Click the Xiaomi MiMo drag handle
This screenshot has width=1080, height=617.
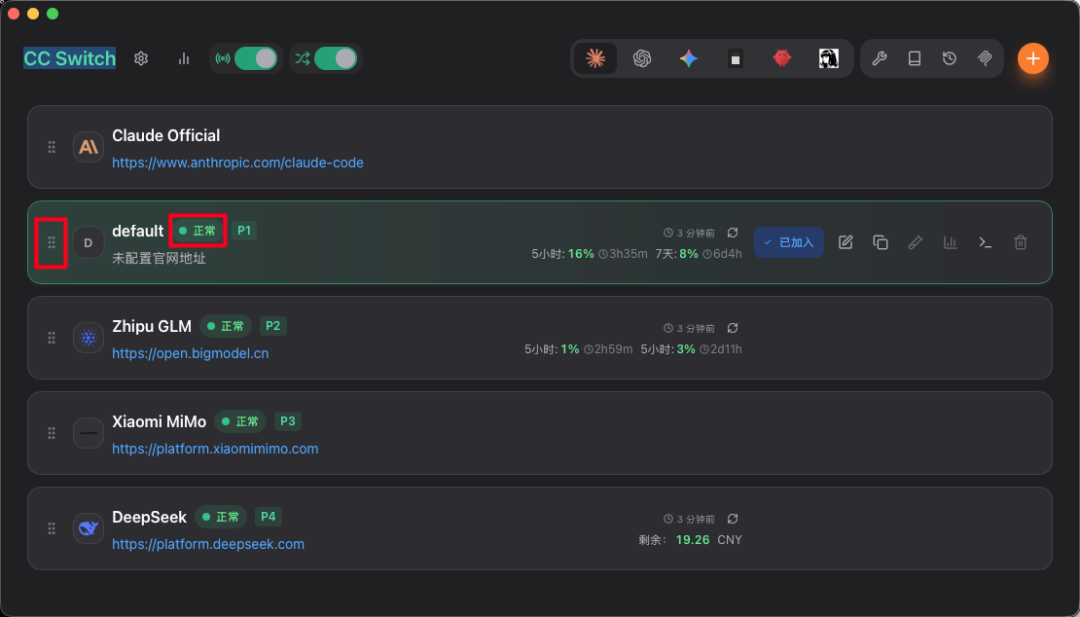(52, 433)
